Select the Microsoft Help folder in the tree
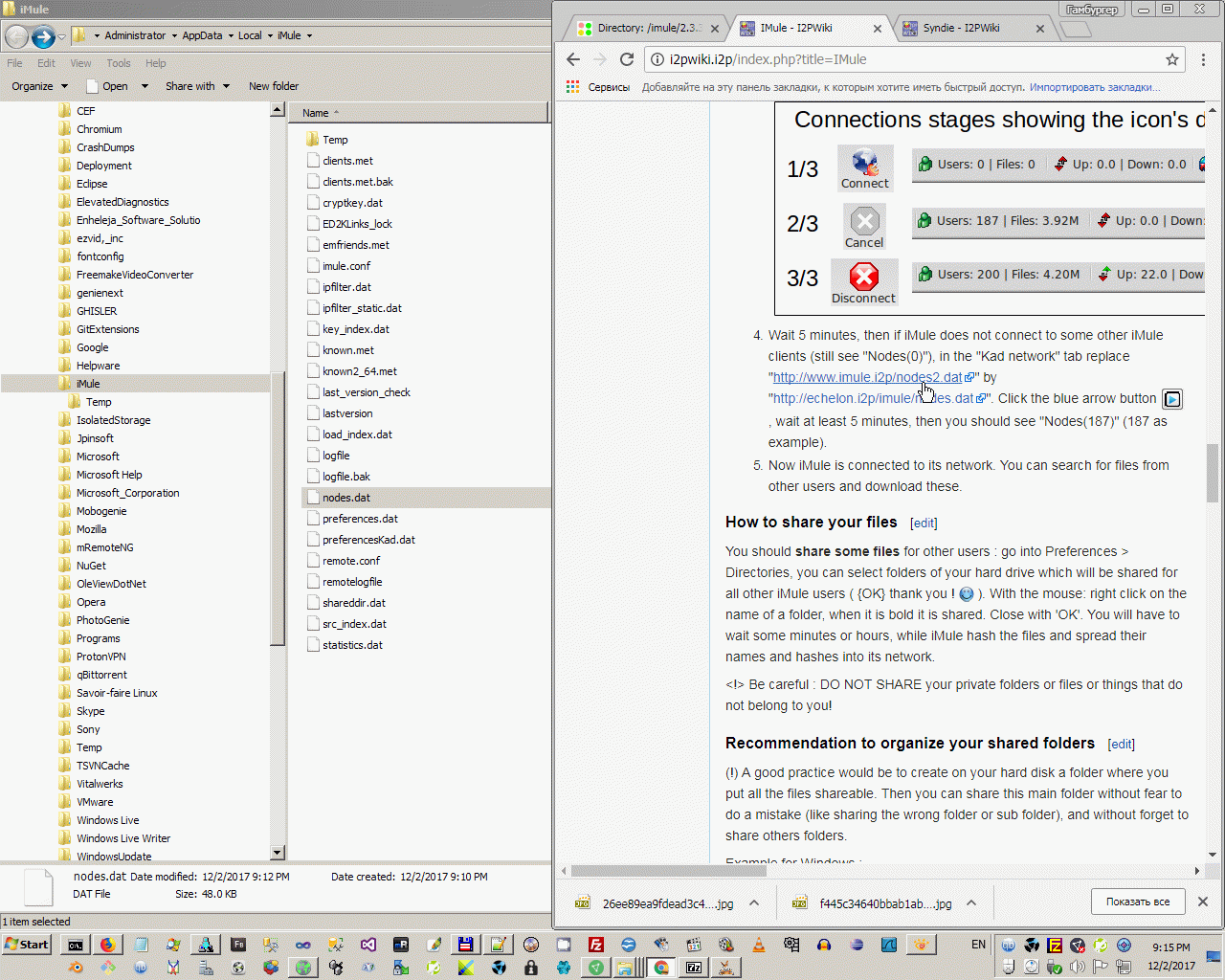 click(x=109, y=475)
